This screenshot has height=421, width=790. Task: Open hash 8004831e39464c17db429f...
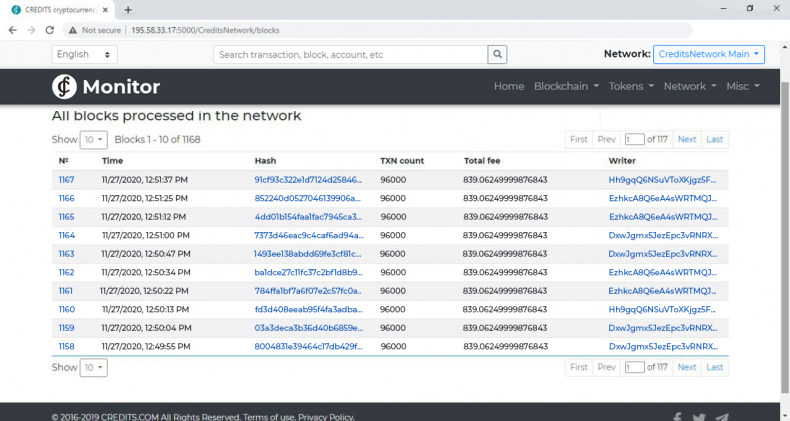click(x=308, y=346)
